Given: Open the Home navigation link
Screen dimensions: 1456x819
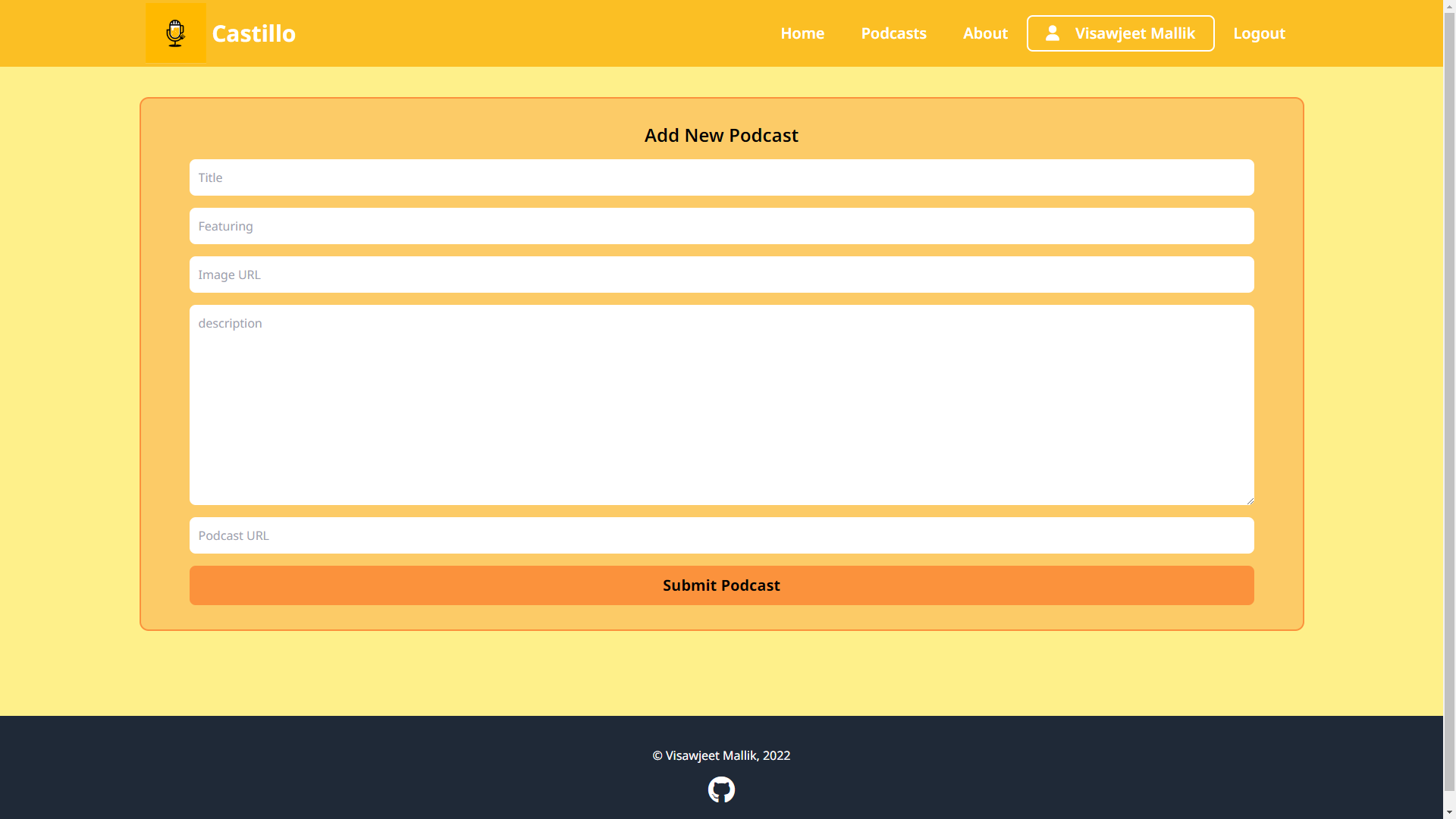Looking at the screenshot, I should [x=802, y=33].
